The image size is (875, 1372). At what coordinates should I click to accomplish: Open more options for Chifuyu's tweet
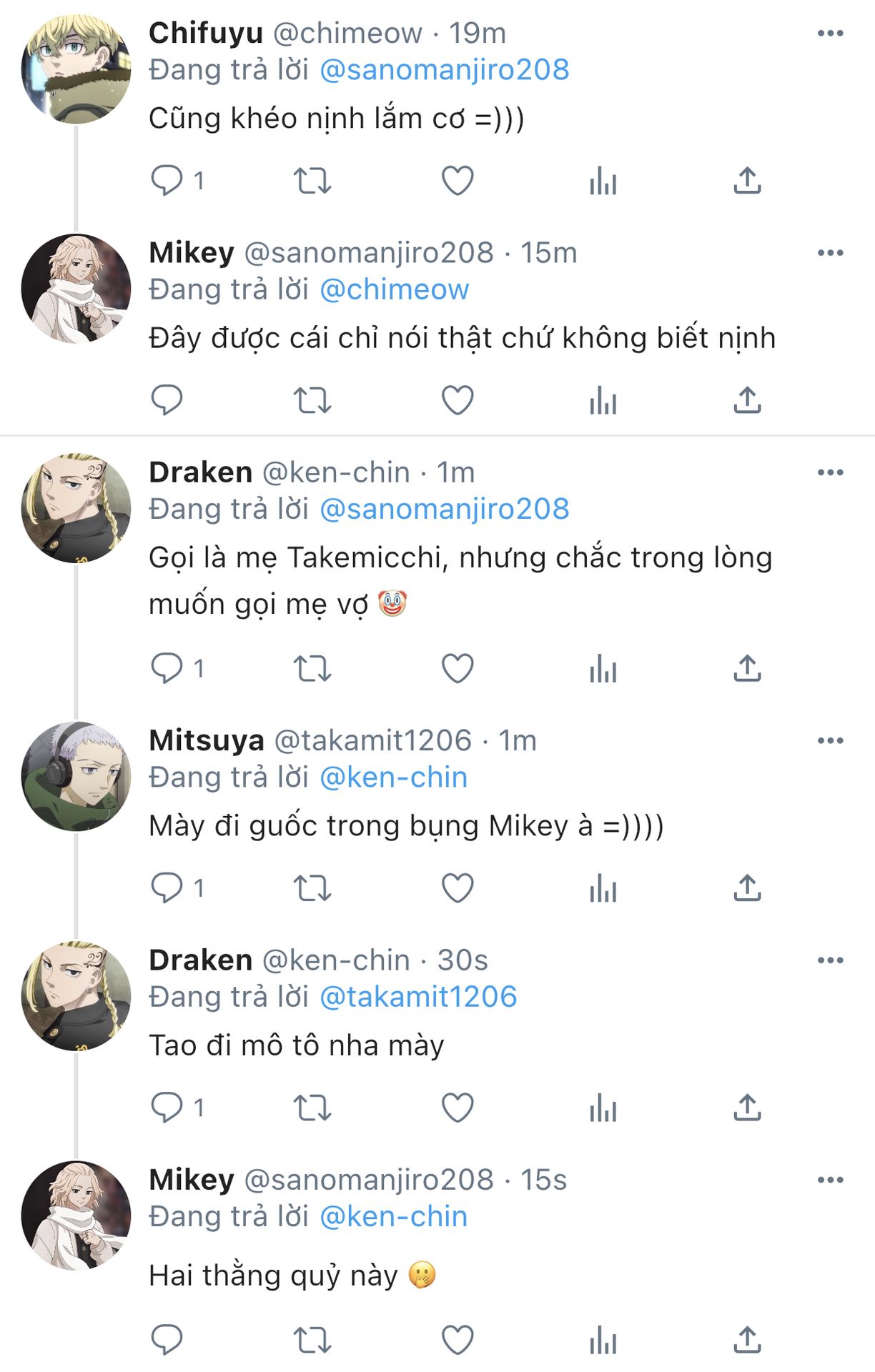click(x=830, y=34)
